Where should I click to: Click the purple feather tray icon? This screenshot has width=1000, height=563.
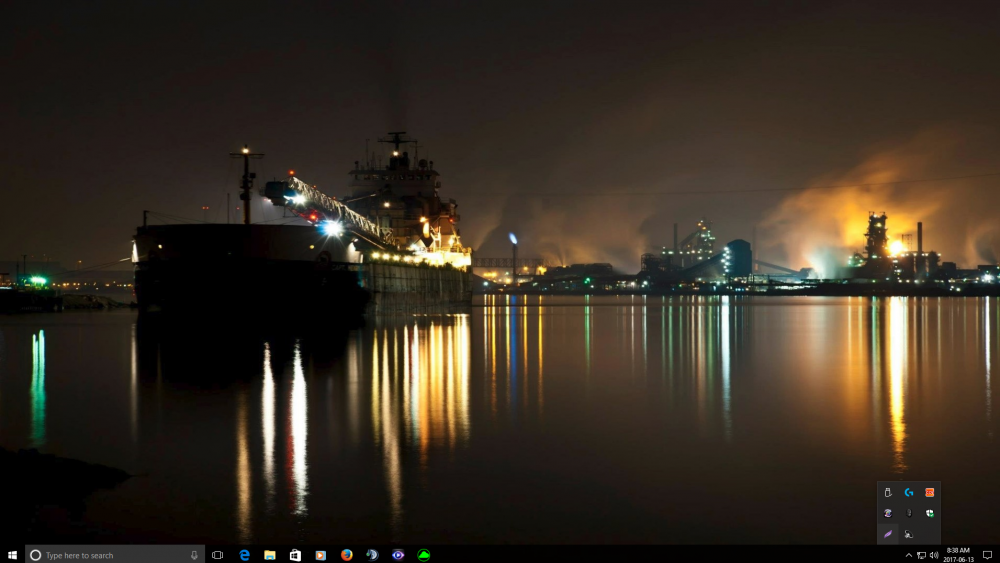pos(887,534)
